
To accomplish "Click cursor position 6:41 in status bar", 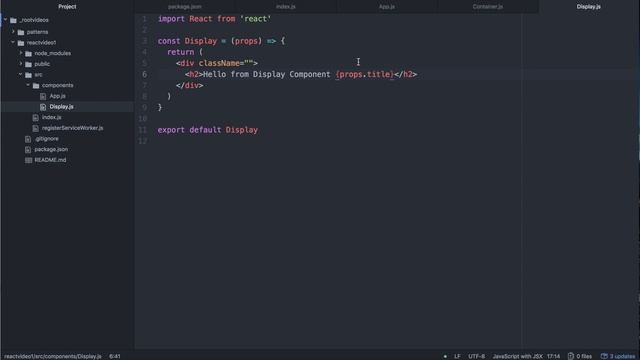I will (x=115, y=356).
